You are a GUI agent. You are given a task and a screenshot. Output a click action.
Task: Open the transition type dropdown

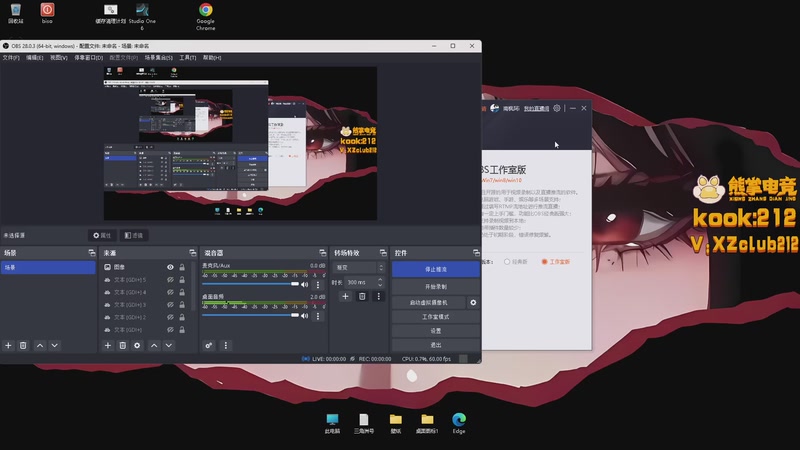tap(360, 267)
